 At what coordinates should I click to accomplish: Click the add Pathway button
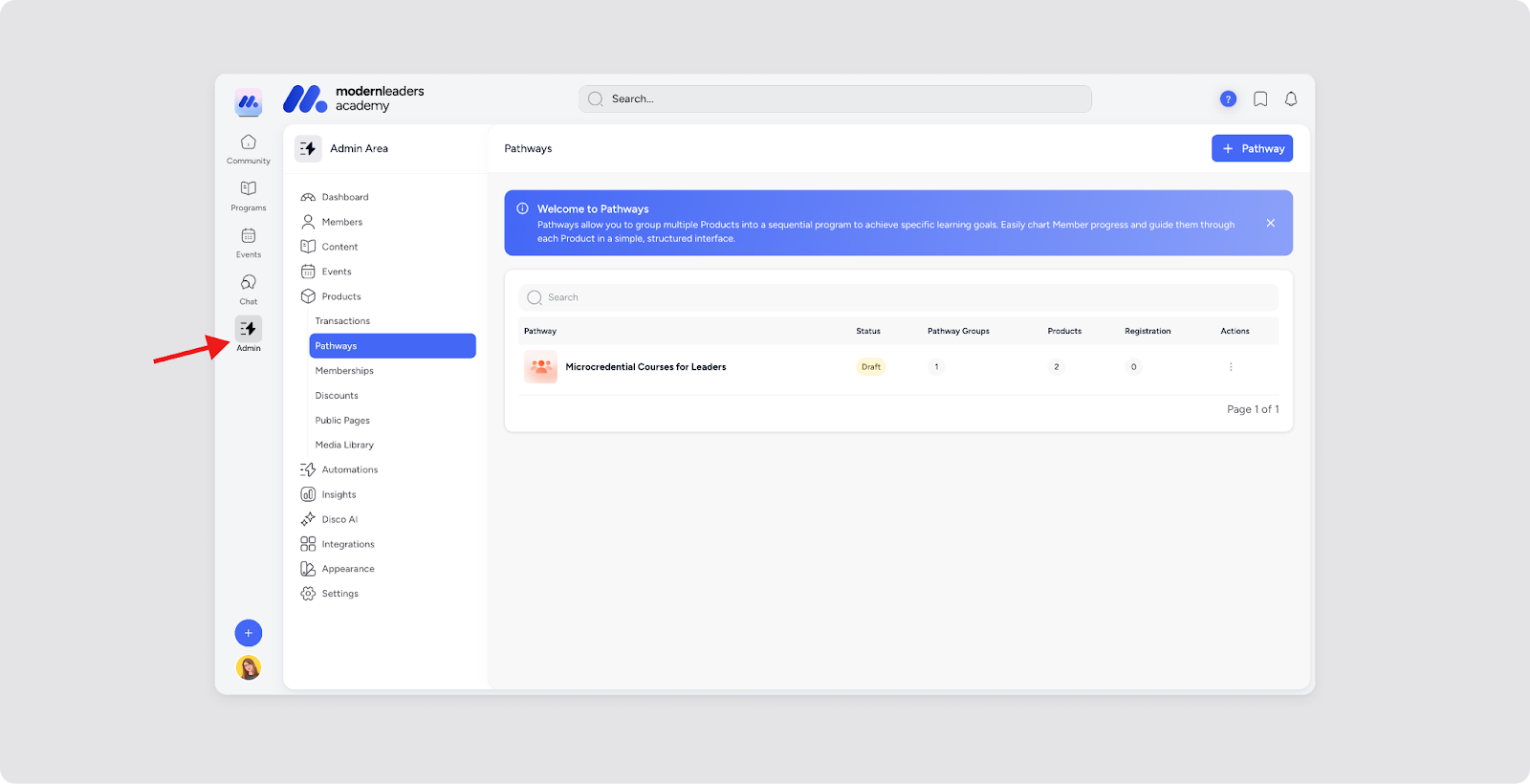pyautogui.click(x=1252, y=148)
